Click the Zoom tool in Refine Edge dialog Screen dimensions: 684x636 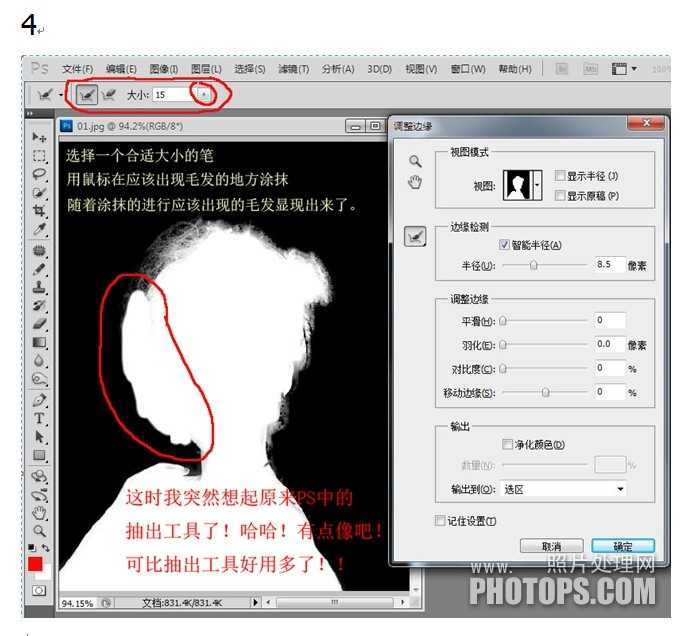click(x=415, y=161)
